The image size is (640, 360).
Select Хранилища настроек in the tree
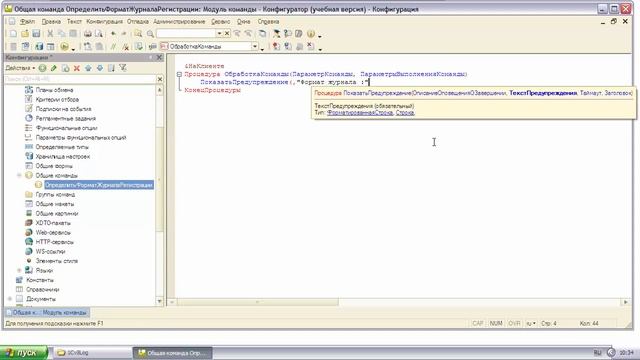[x=62, y=157]
